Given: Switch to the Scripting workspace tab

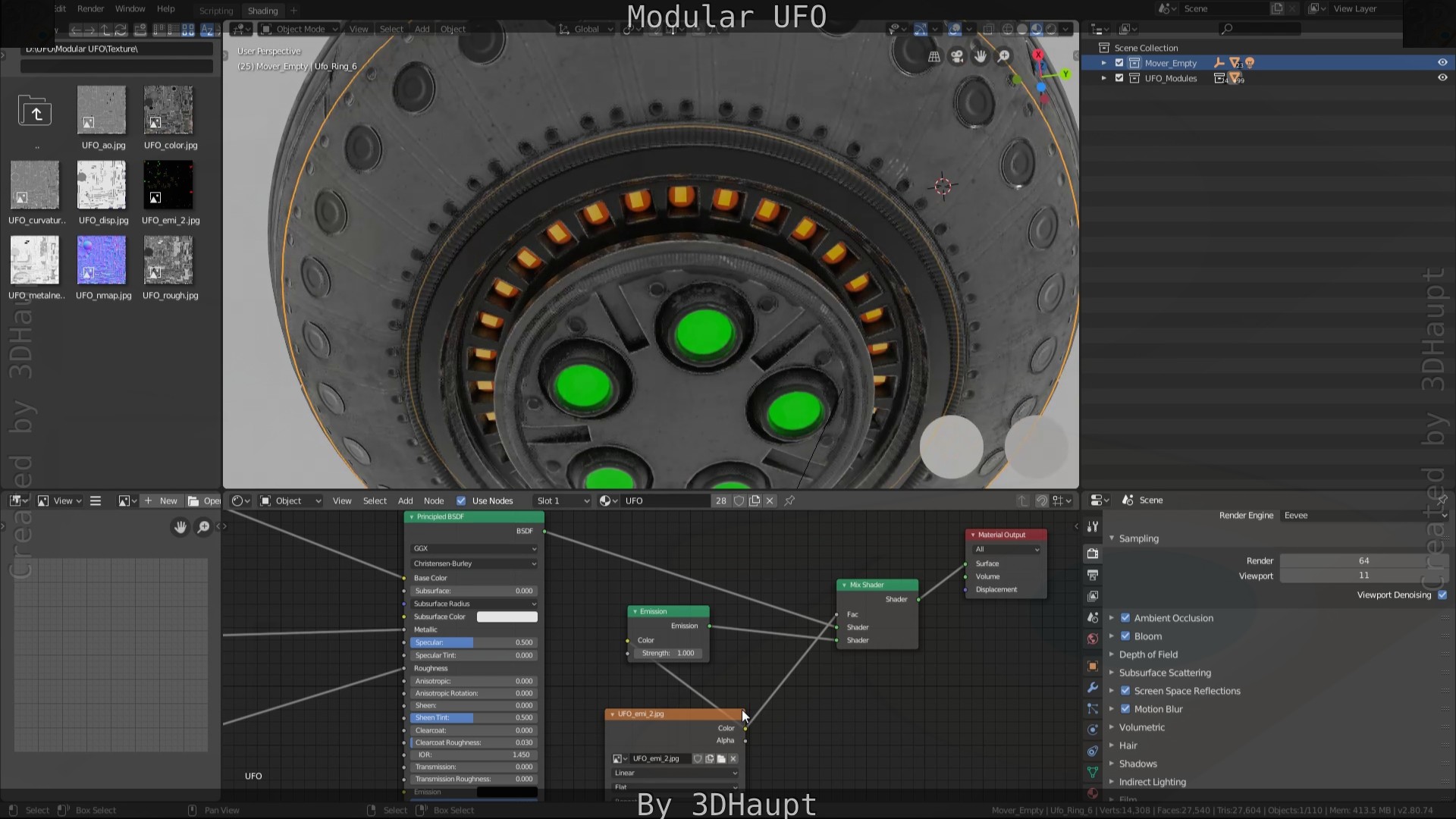Looking at the screenshot, I should (216, 11).
